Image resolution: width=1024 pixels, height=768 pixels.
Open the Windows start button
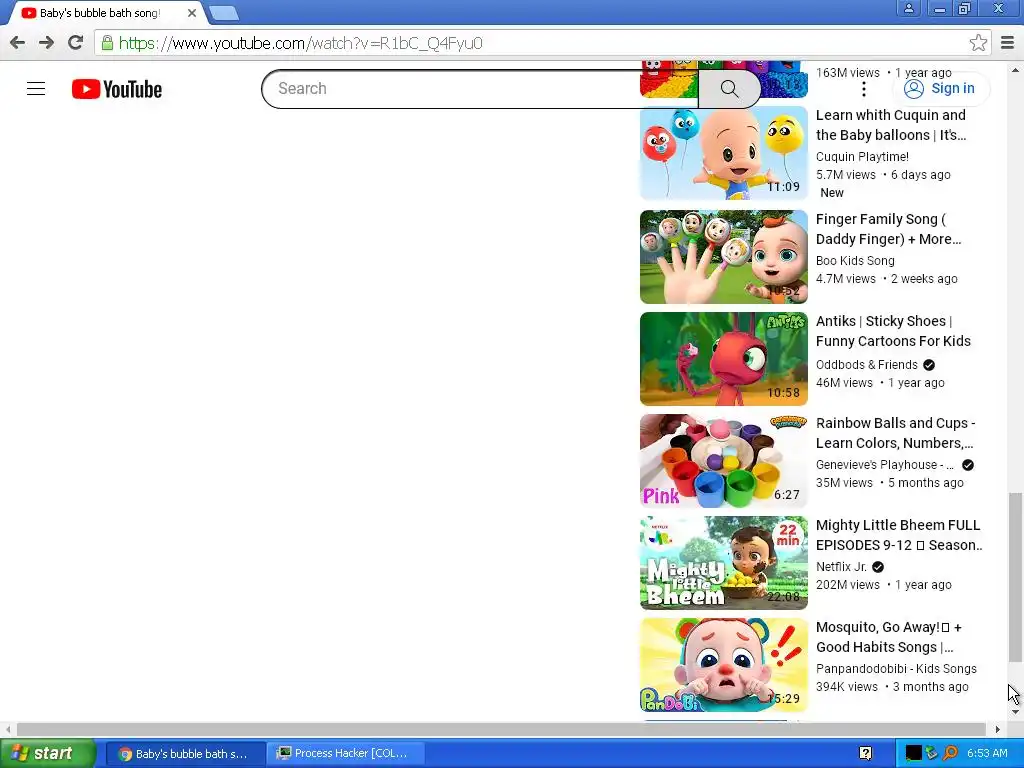click(48, 753)
